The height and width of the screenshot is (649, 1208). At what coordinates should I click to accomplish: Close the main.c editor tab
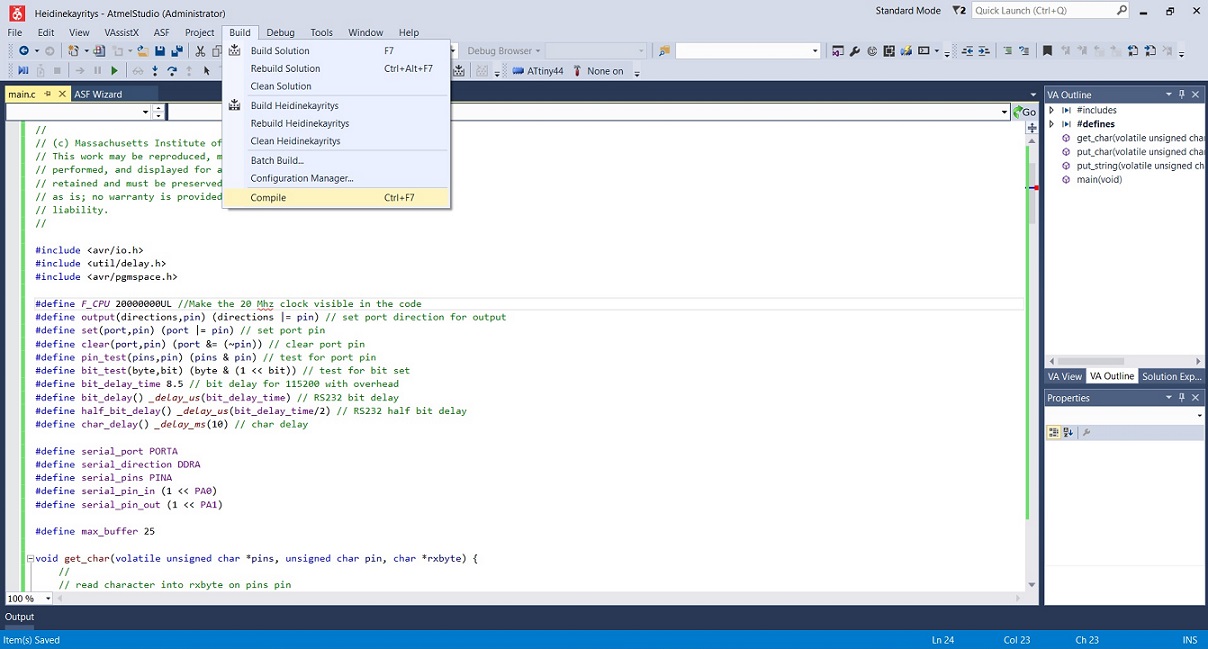62,94
